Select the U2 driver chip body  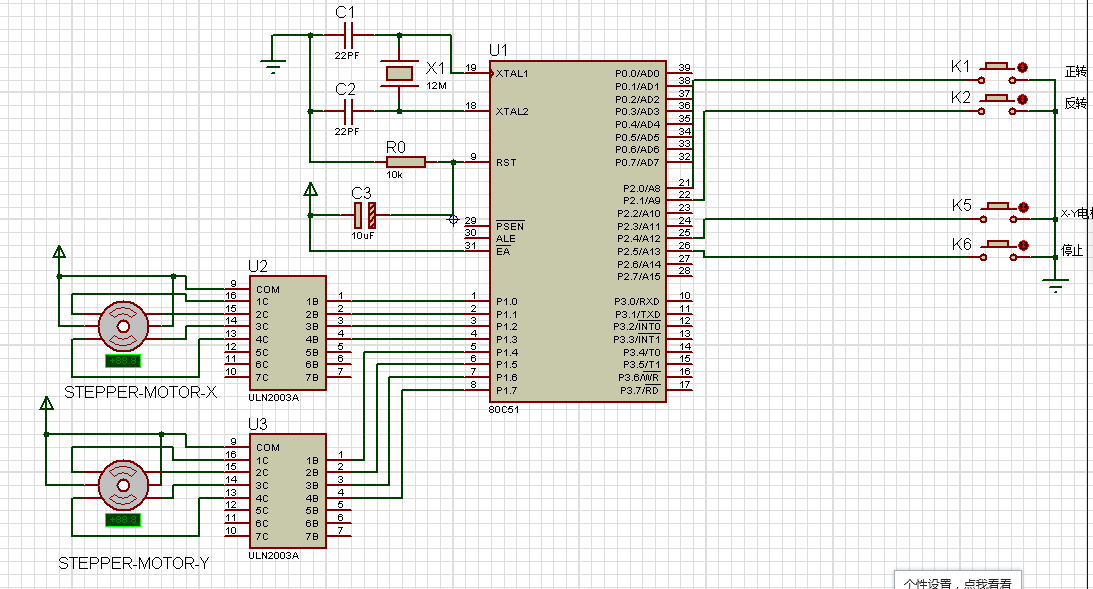click(287, 333)
